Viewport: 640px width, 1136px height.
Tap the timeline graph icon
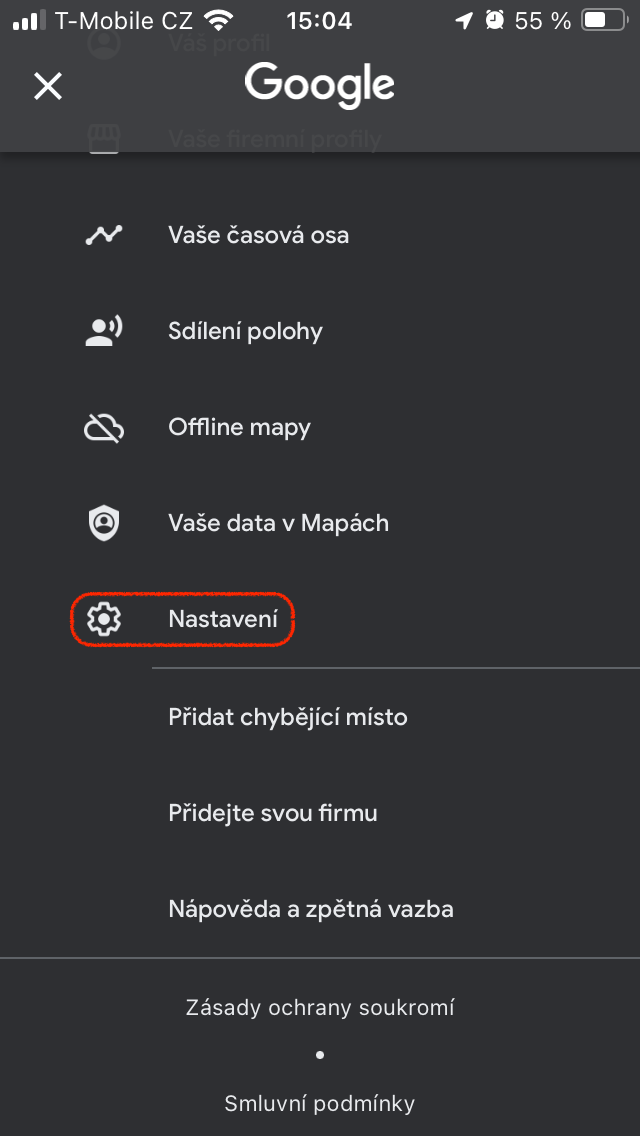(103, 235)
